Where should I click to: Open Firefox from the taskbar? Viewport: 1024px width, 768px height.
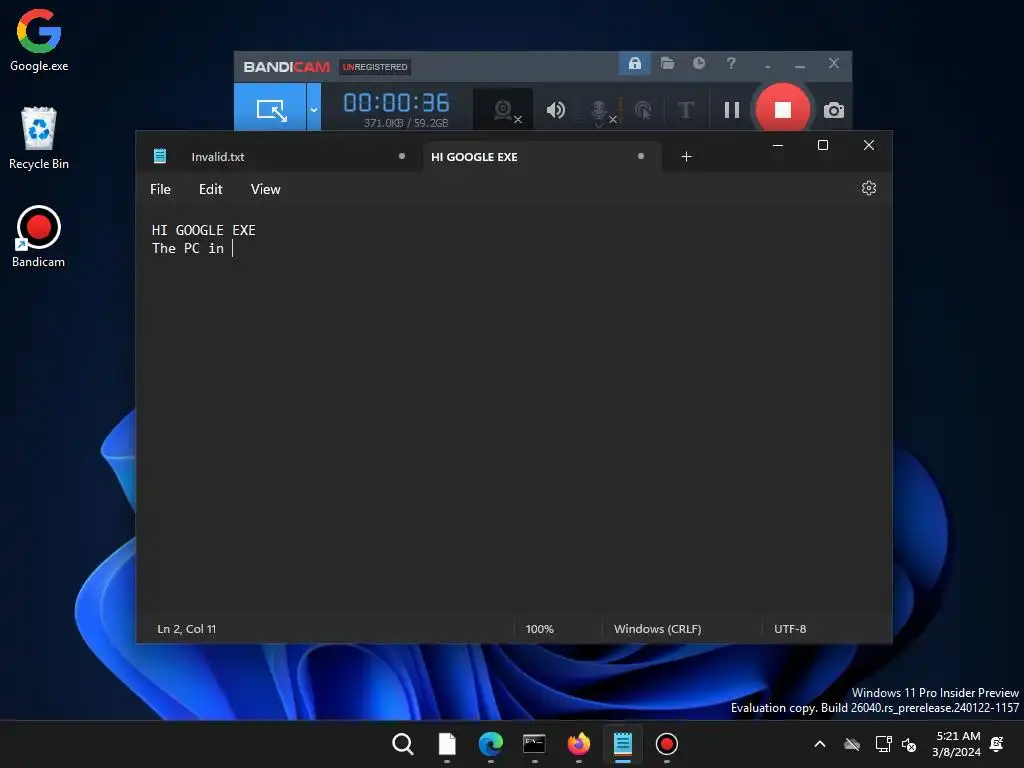[579, 744]
